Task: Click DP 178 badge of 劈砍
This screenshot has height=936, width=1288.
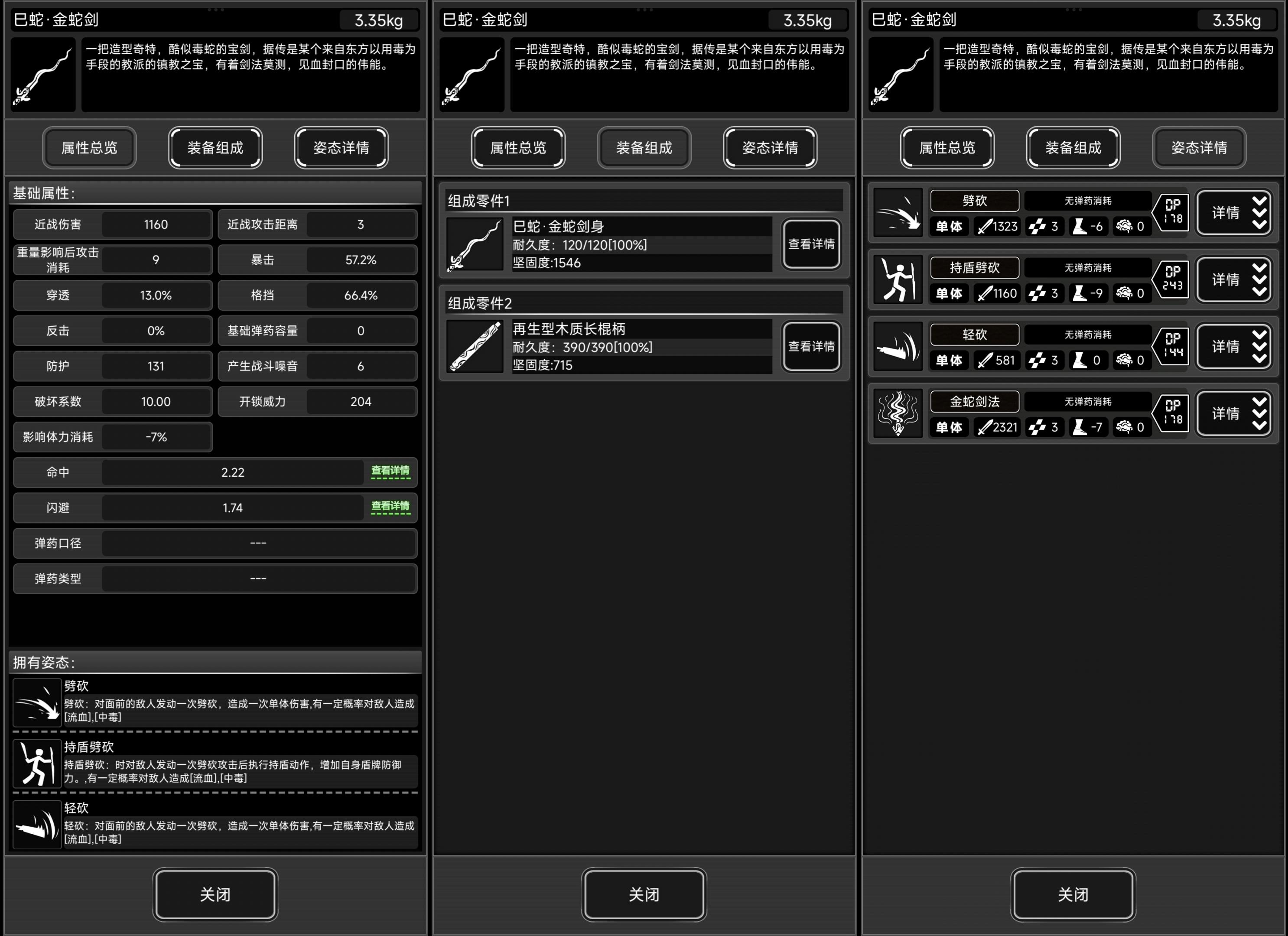Action: click(x=1171, y=212)
